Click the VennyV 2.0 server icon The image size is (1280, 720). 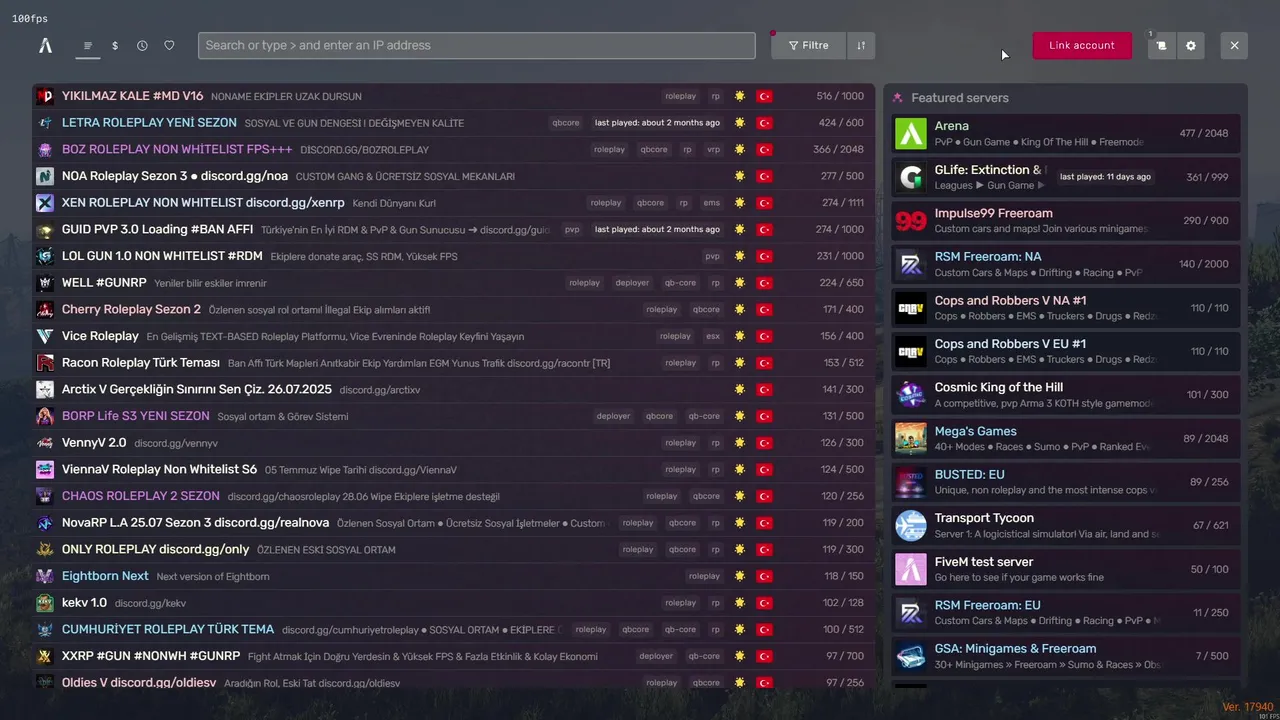pos(45,443)
